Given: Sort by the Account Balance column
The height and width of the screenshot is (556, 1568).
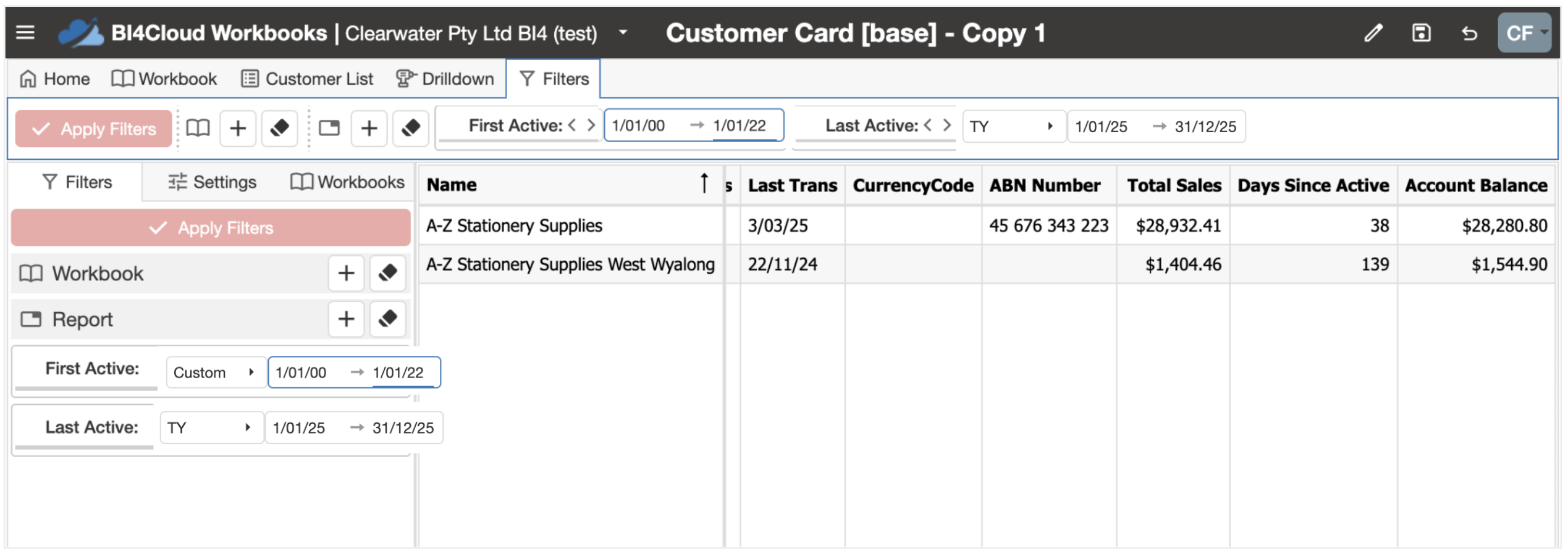Looking at the screenshot, I should (1476, 185).
